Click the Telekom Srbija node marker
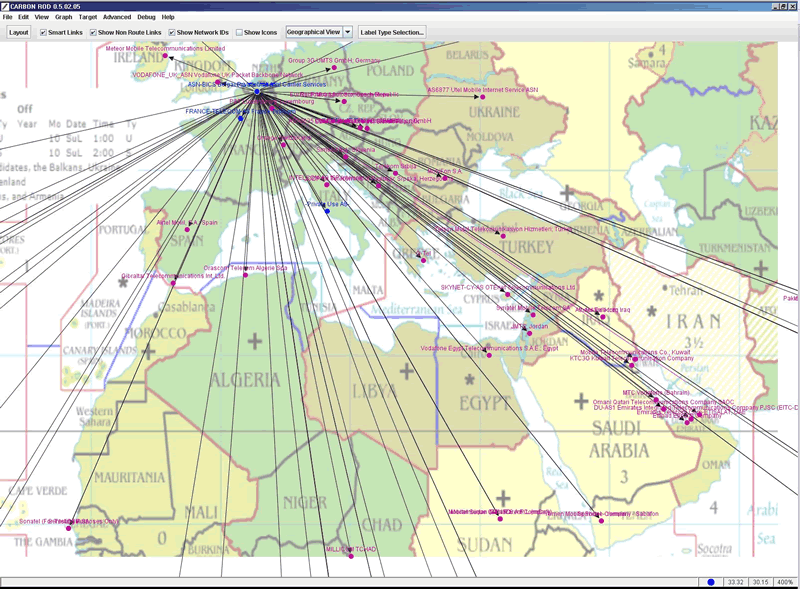 (395, 173)
